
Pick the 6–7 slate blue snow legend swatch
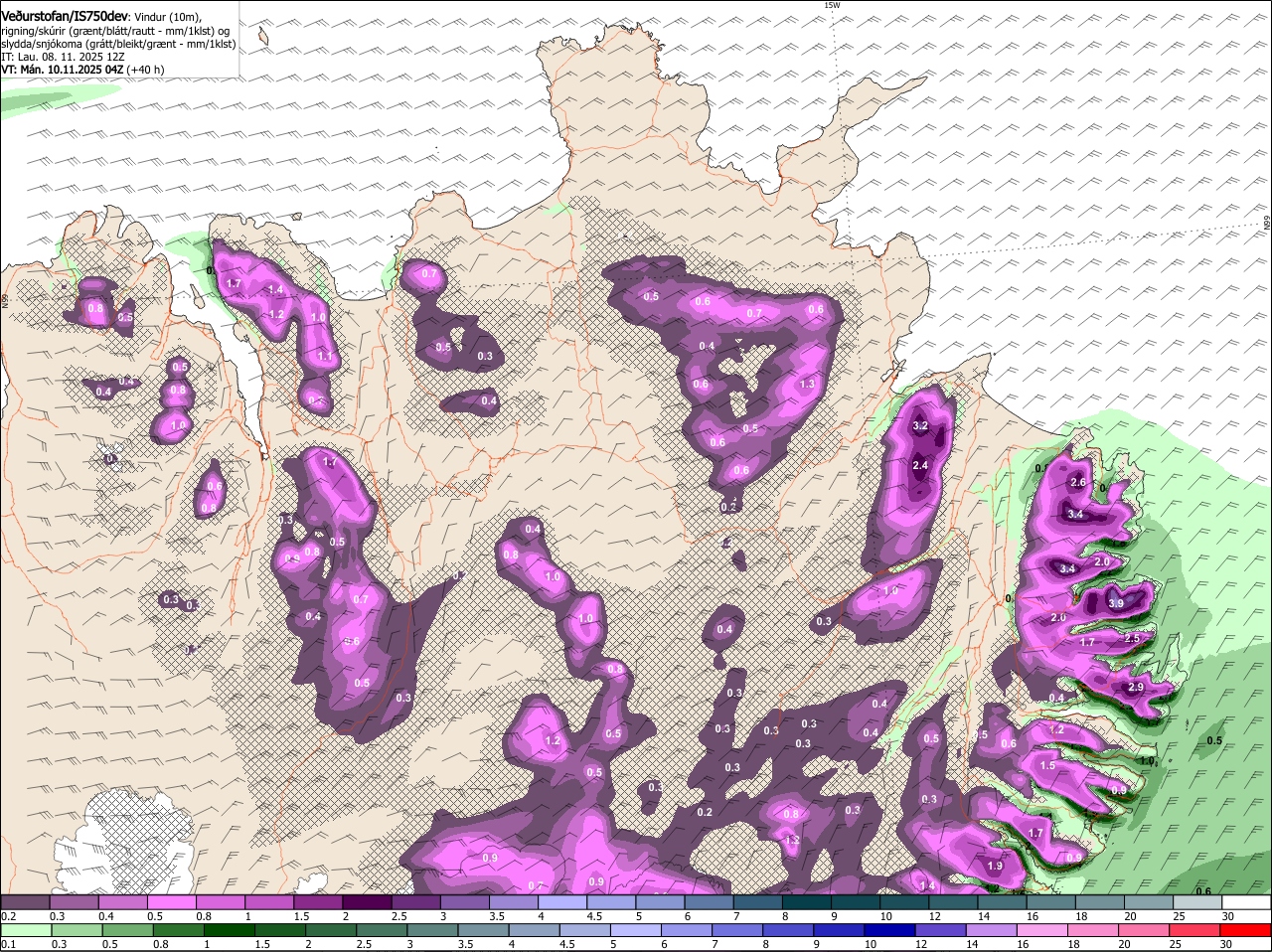click(x=711, y=901)
